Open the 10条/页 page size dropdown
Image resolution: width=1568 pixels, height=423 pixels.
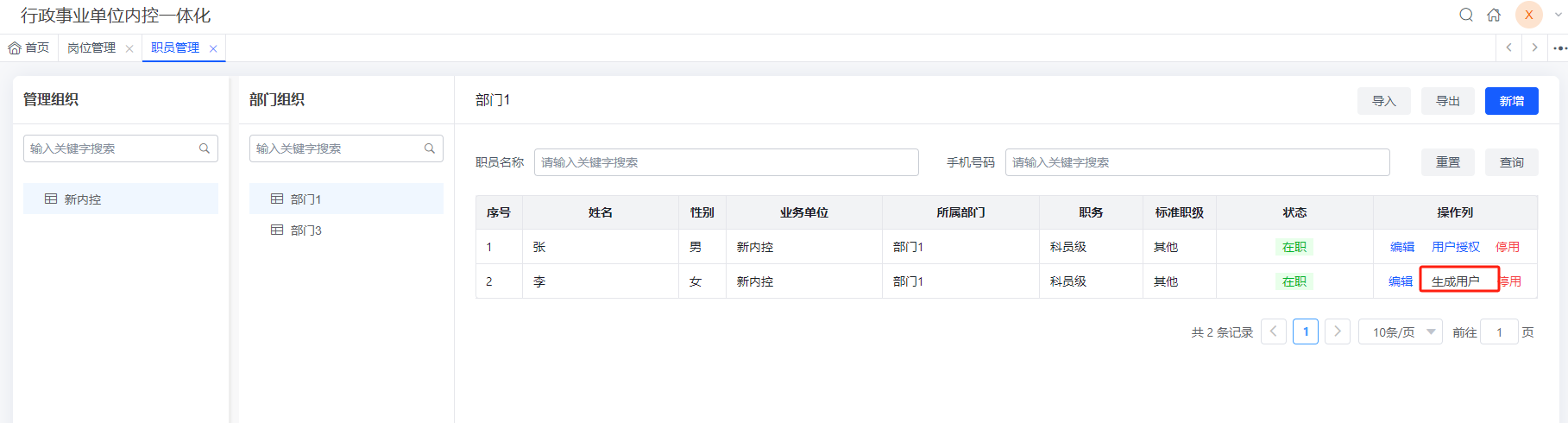(x=1401, y=332)
